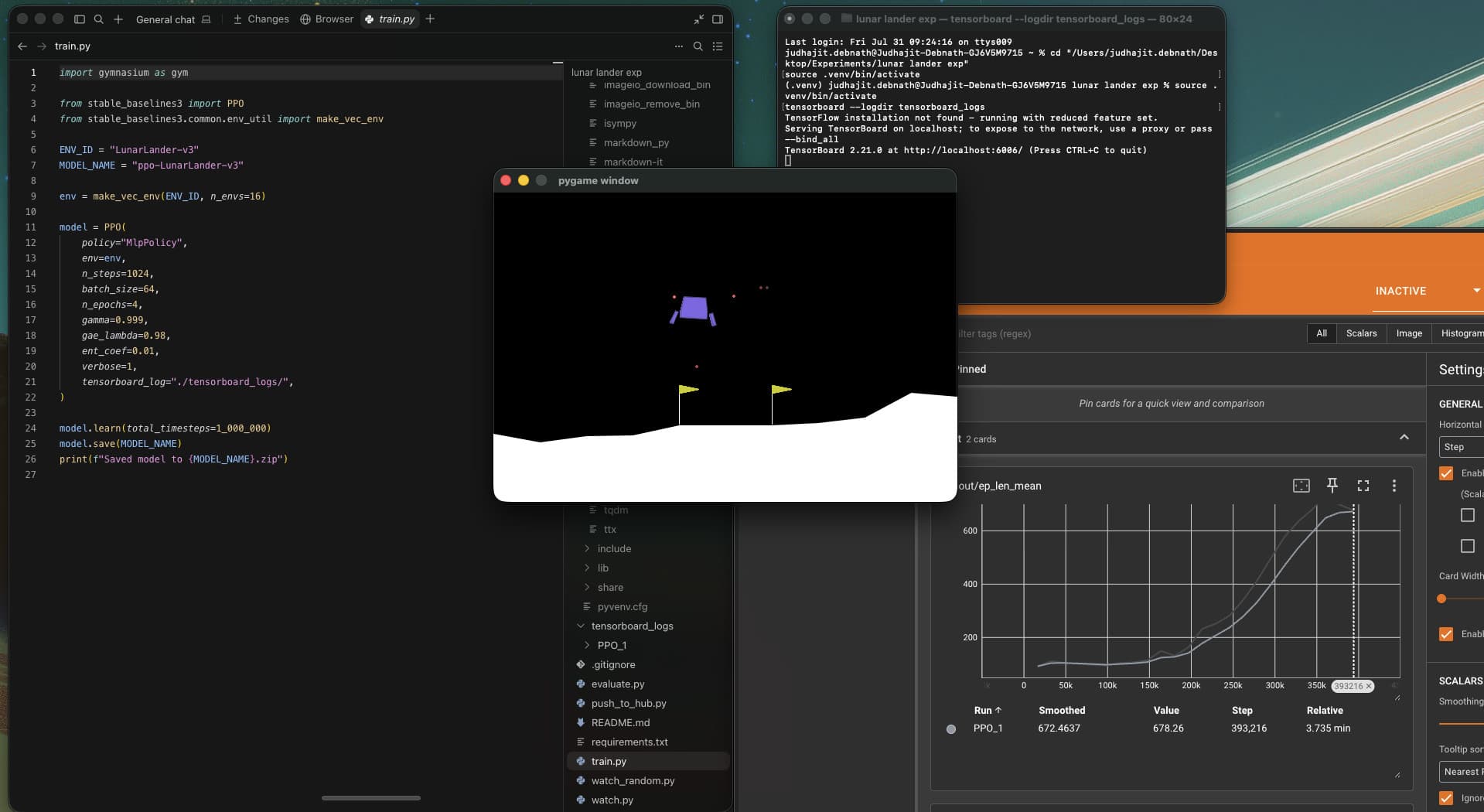Go forward with the right arrow in editor
Screen dimensions: 1484x812
[42, 46]
